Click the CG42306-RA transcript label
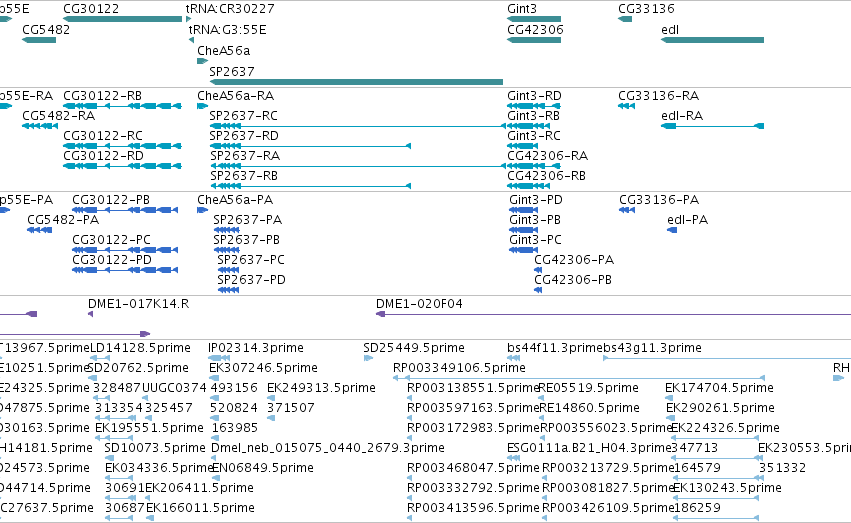 pyautogui.click(x=548, y=156)
